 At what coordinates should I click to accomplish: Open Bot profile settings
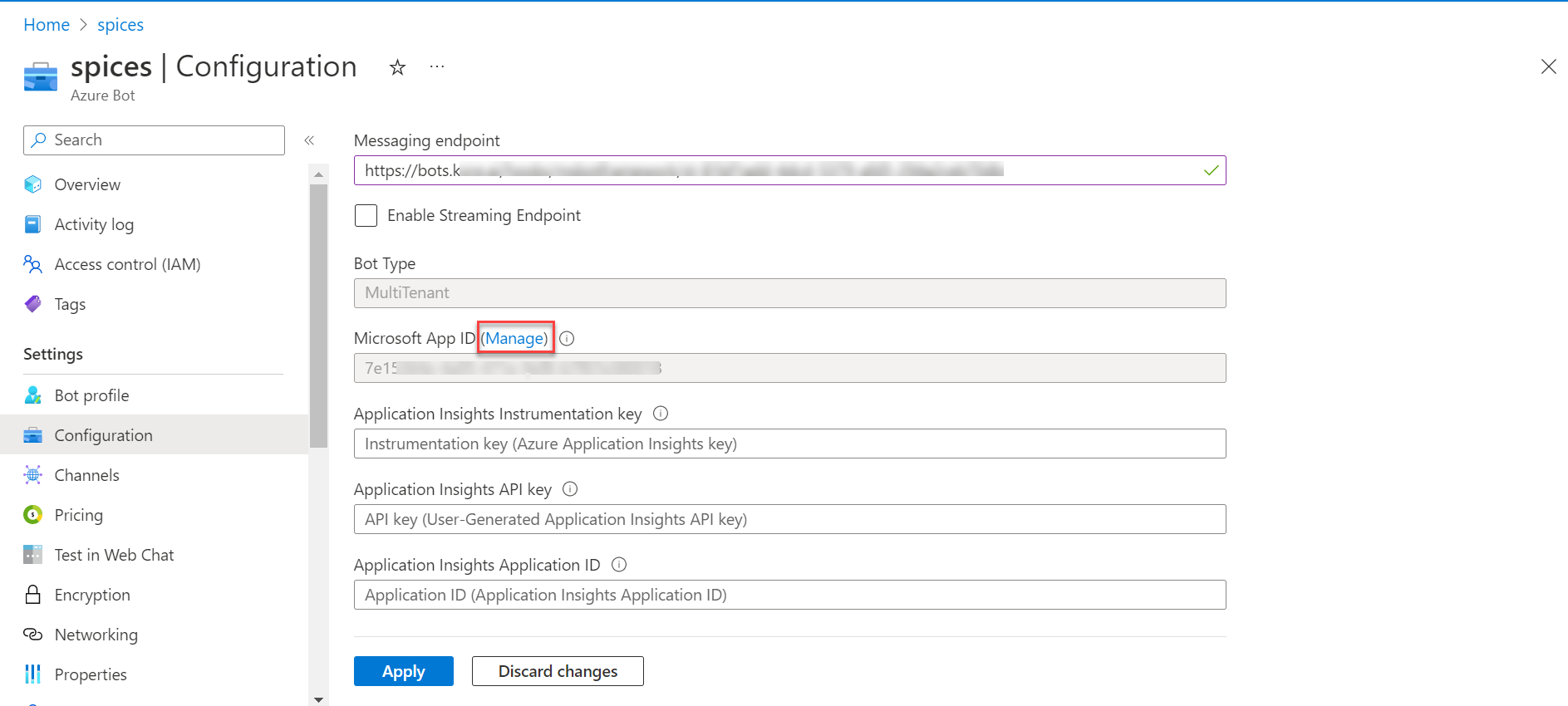point(154,395)
